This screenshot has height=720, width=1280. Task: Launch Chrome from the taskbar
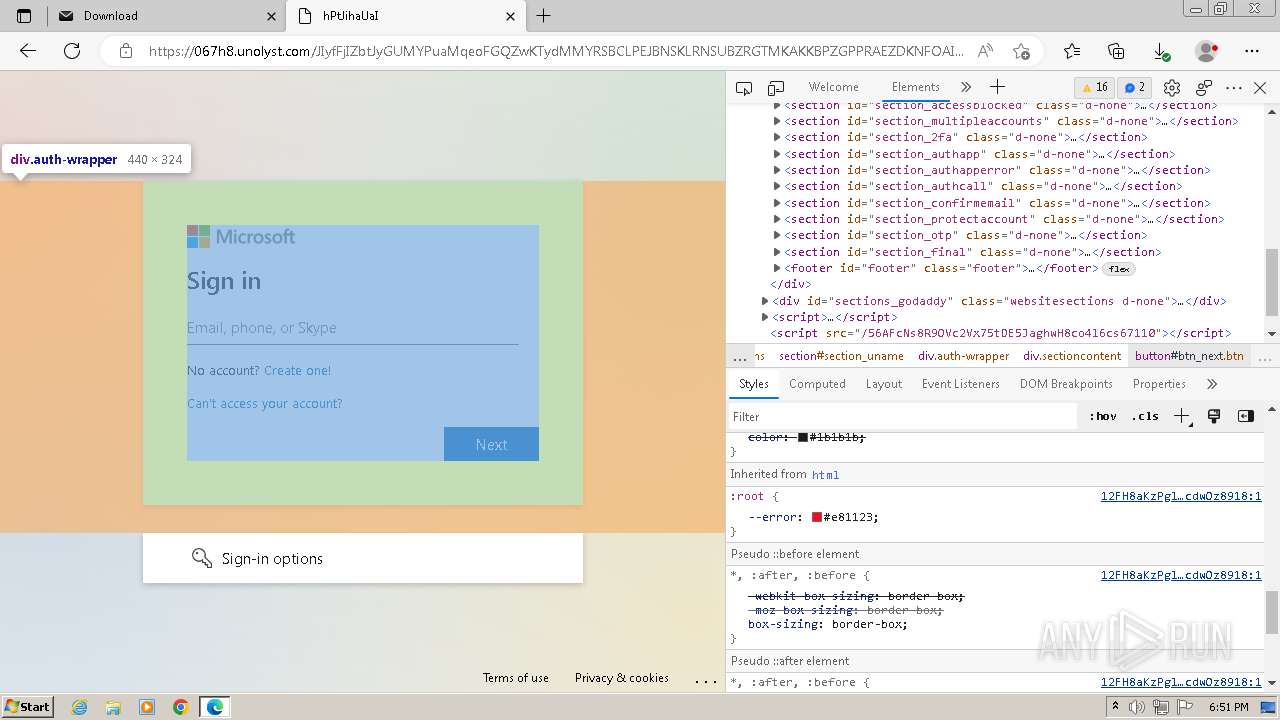pos(181,707)
